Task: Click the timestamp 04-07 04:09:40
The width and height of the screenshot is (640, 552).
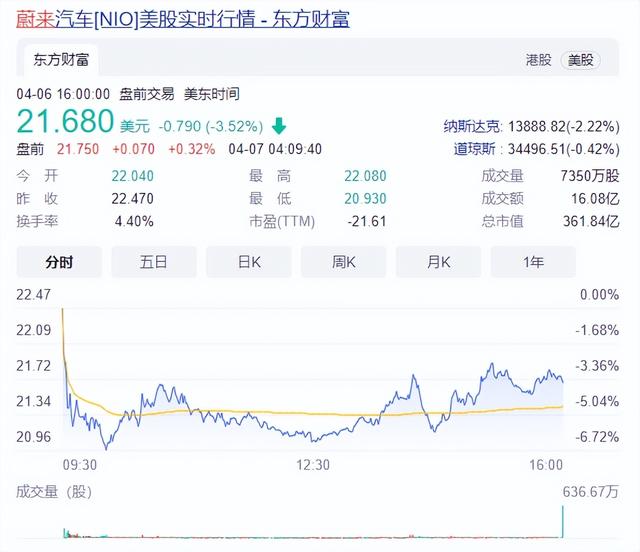Action: [275, 149]
